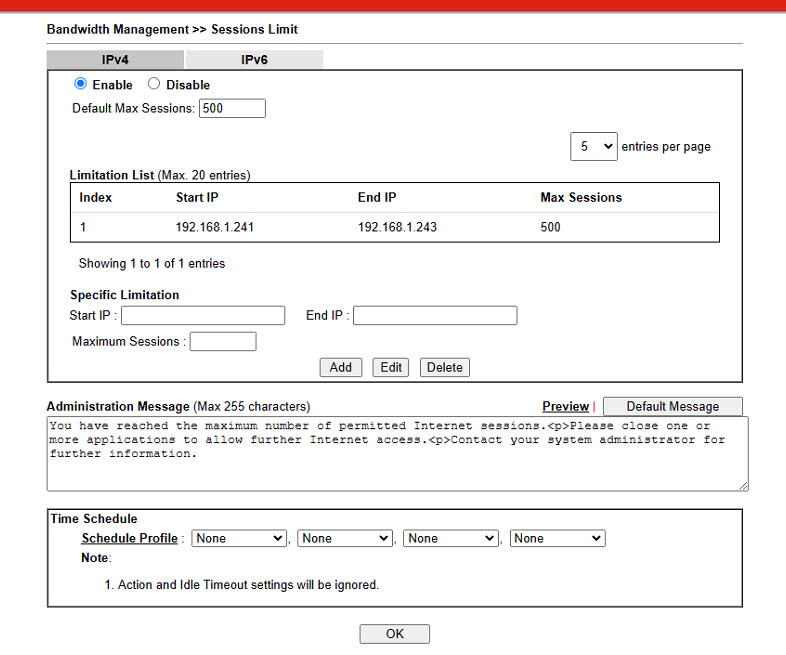Screen dimensions: 786x655
Task: Hit the Delete button
Action: (x=444, y=367)
